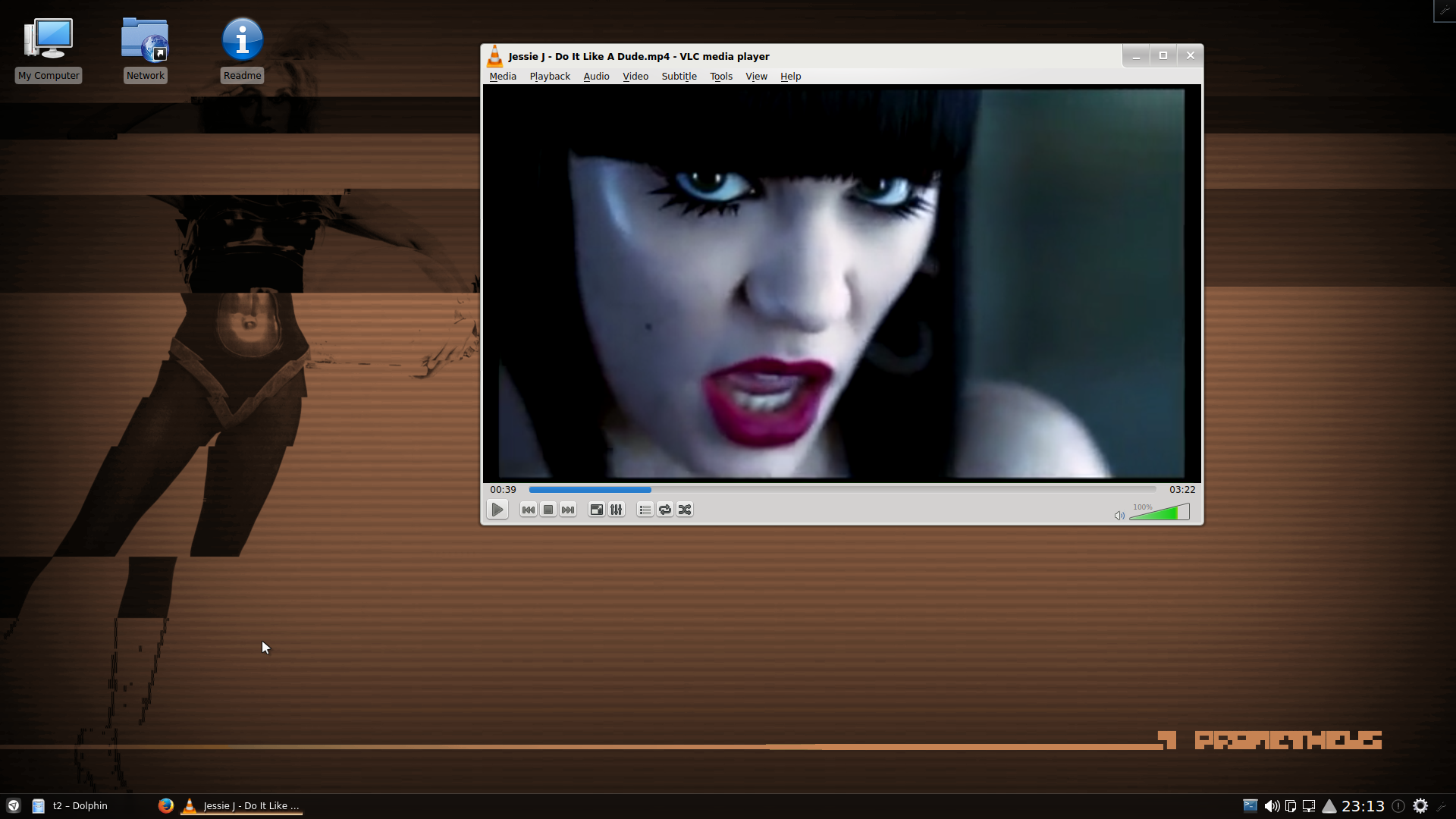The image size is (1456, 819).
Task: Open Firefox from the taskbar
Action: 165,806
